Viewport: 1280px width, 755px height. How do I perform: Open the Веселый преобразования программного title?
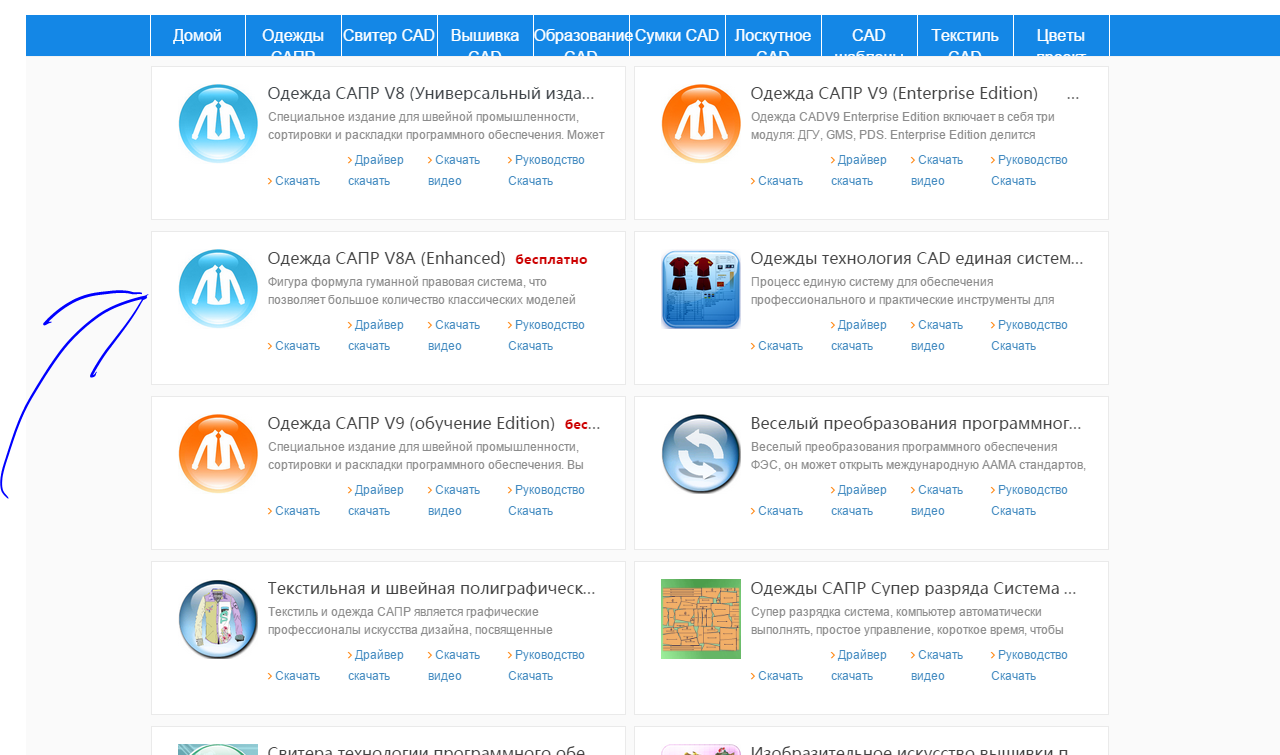tap(916, 424)
